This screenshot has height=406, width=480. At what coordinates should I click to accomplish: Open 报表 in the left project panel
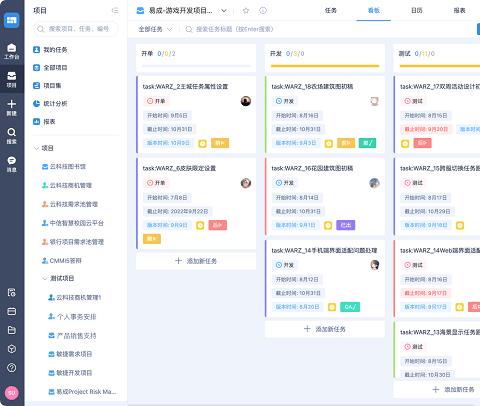pos(44,122)
